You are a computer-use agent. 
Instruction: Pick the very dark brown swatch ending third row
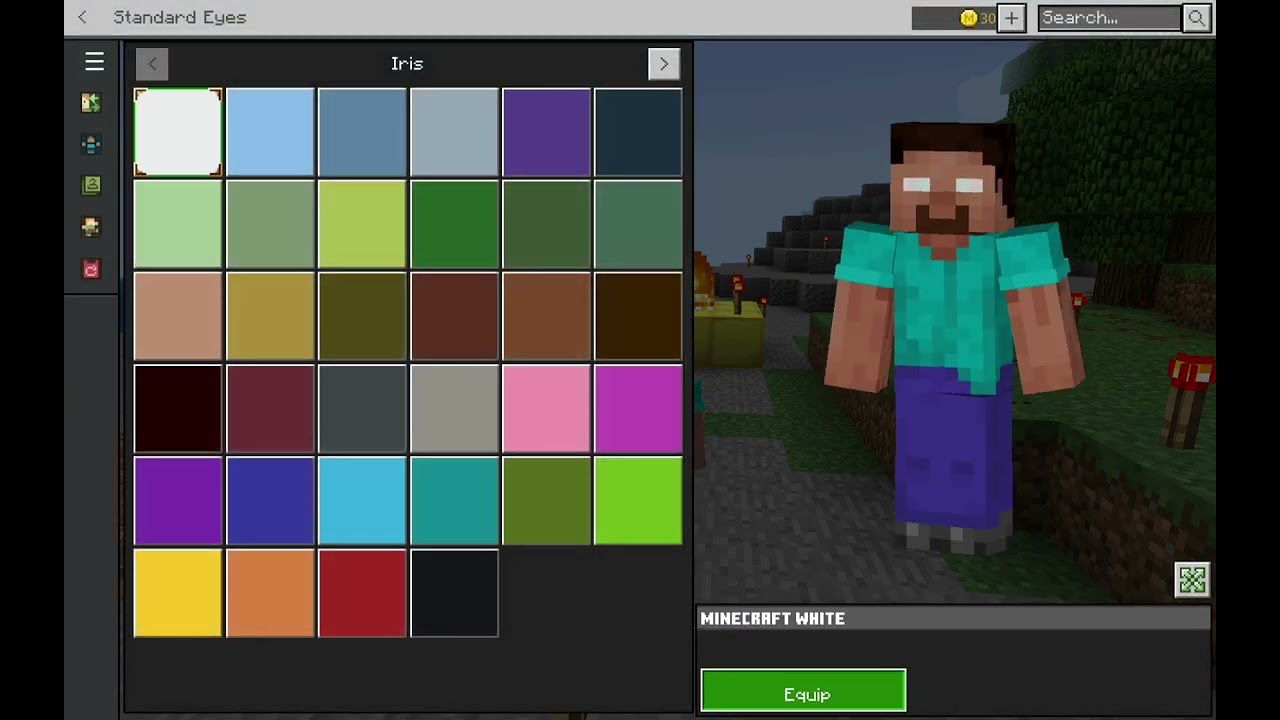(638, 316)
